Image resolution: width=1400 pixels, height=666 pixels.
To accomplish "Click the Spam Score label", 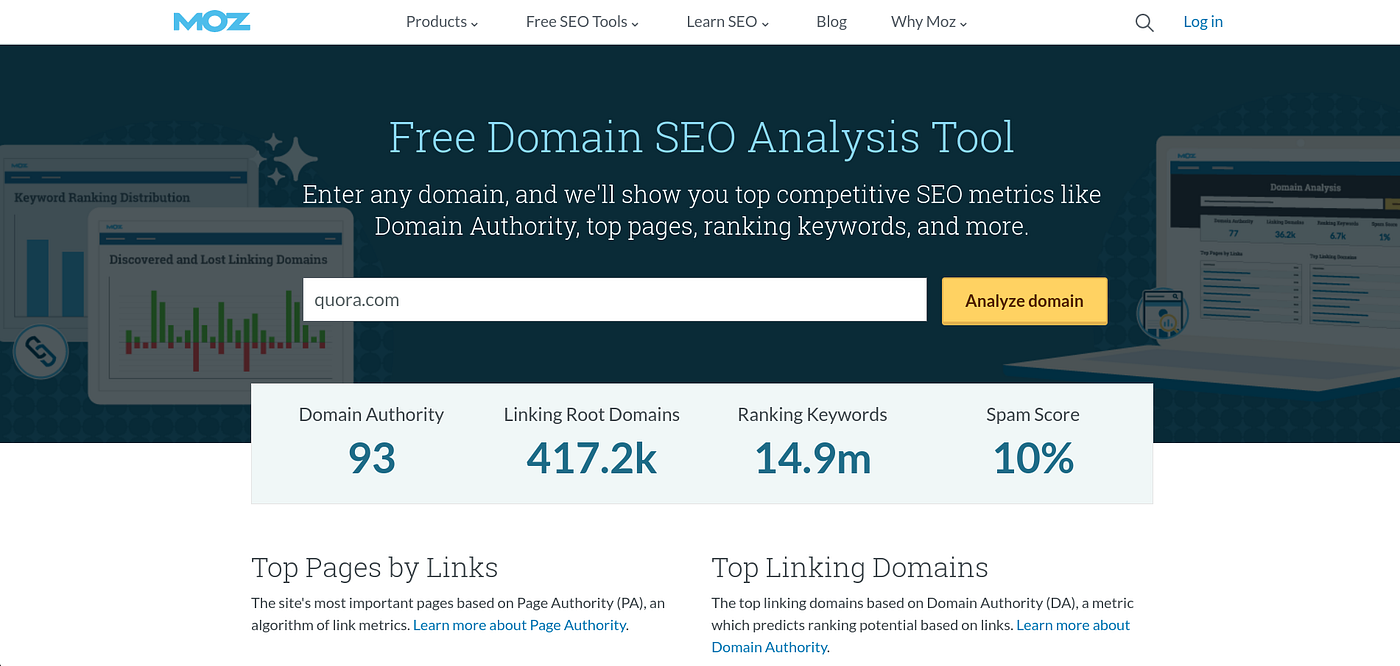I will tap(1033, 414).
